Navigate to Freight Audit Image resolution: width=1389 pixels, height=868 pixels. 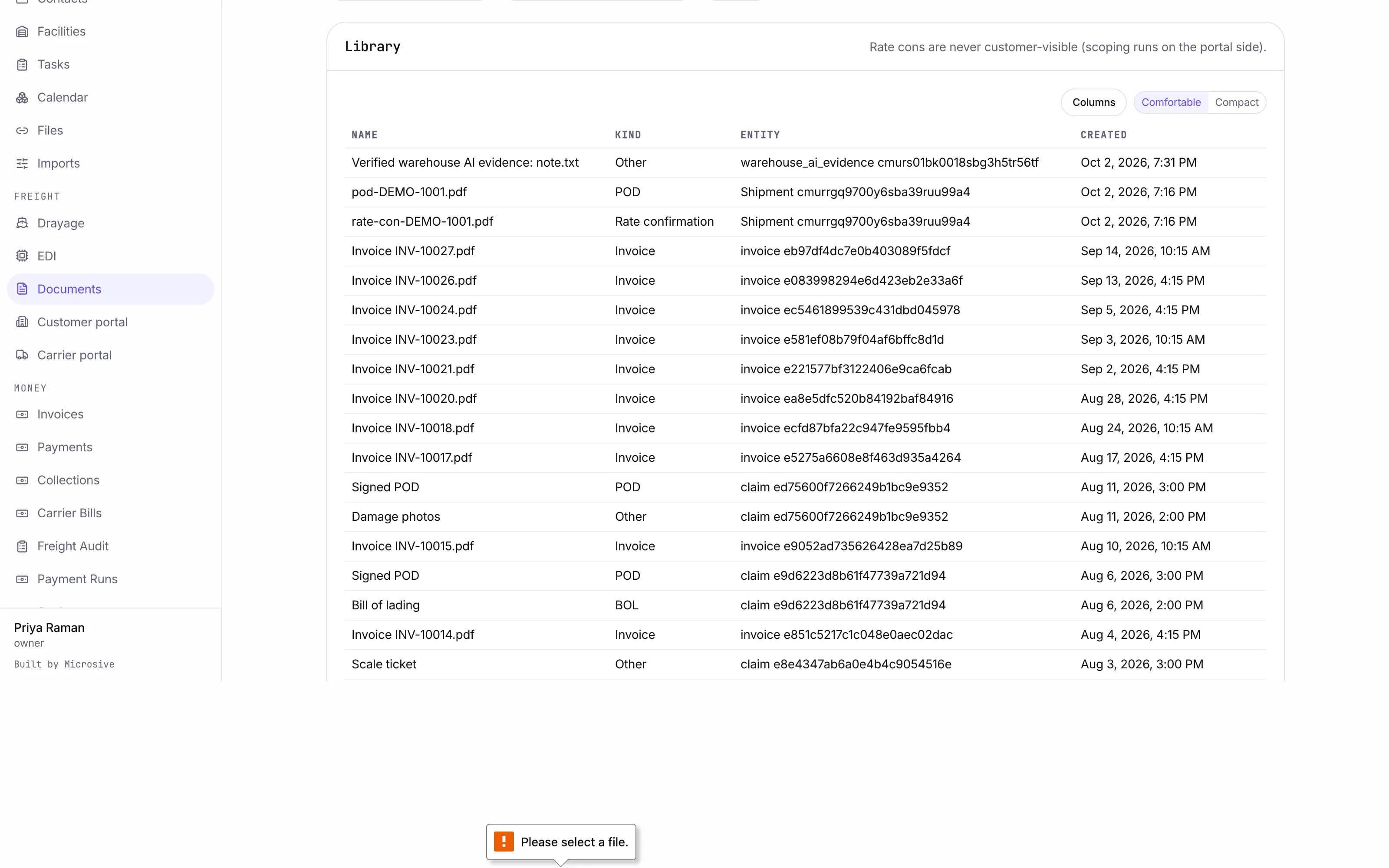[x=110, y=546]
